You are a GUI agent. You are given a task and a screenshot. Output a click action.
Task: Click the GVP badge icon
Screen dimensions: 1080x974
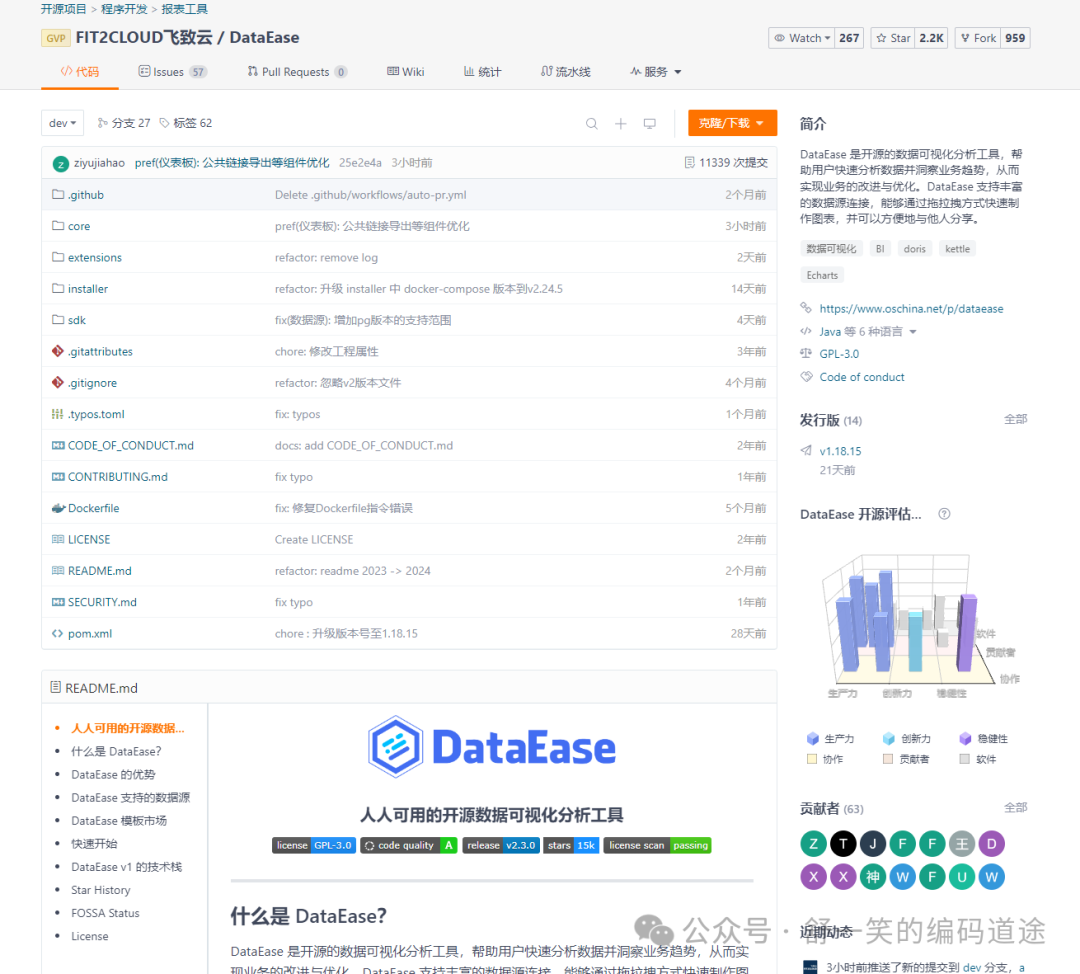pyautogui.click(x=56, y=38)
